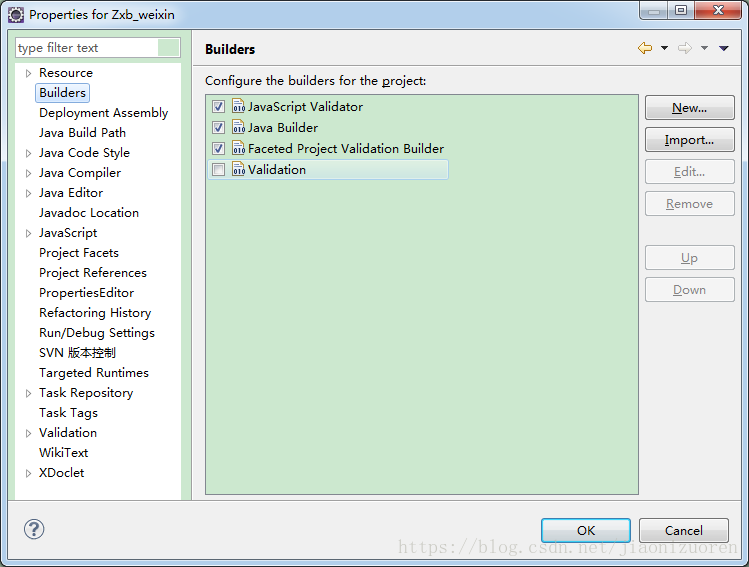Expand the Java Editor node
This screenshot has height=567, width=749.
28,193
